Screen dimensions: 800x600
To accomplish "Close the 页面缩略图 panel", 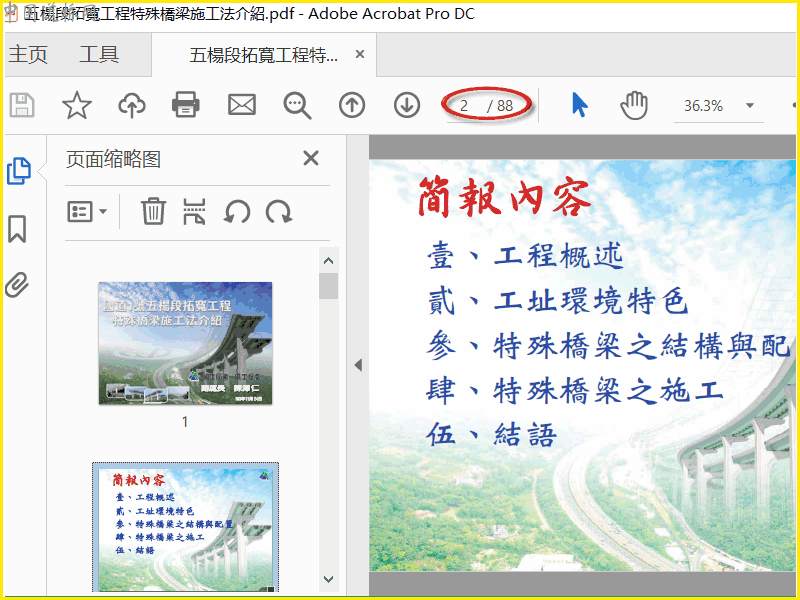I will tap(311, 158).
